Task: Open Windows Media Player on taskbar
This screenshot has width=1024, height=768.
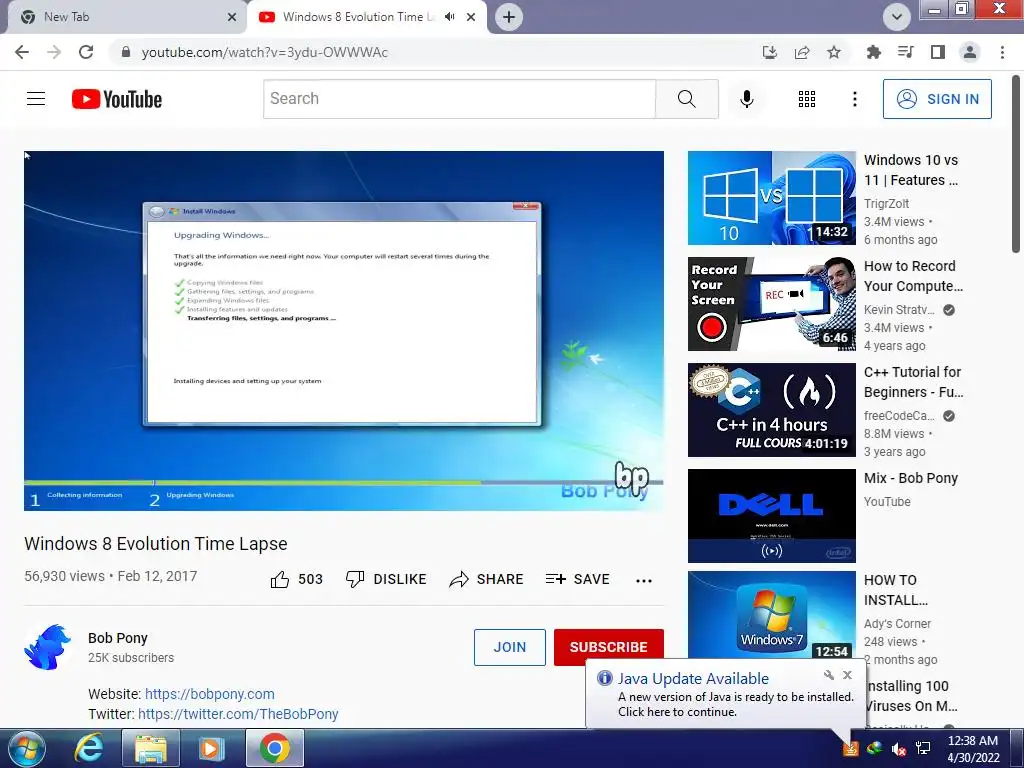Action: click(x=212, y=748)
